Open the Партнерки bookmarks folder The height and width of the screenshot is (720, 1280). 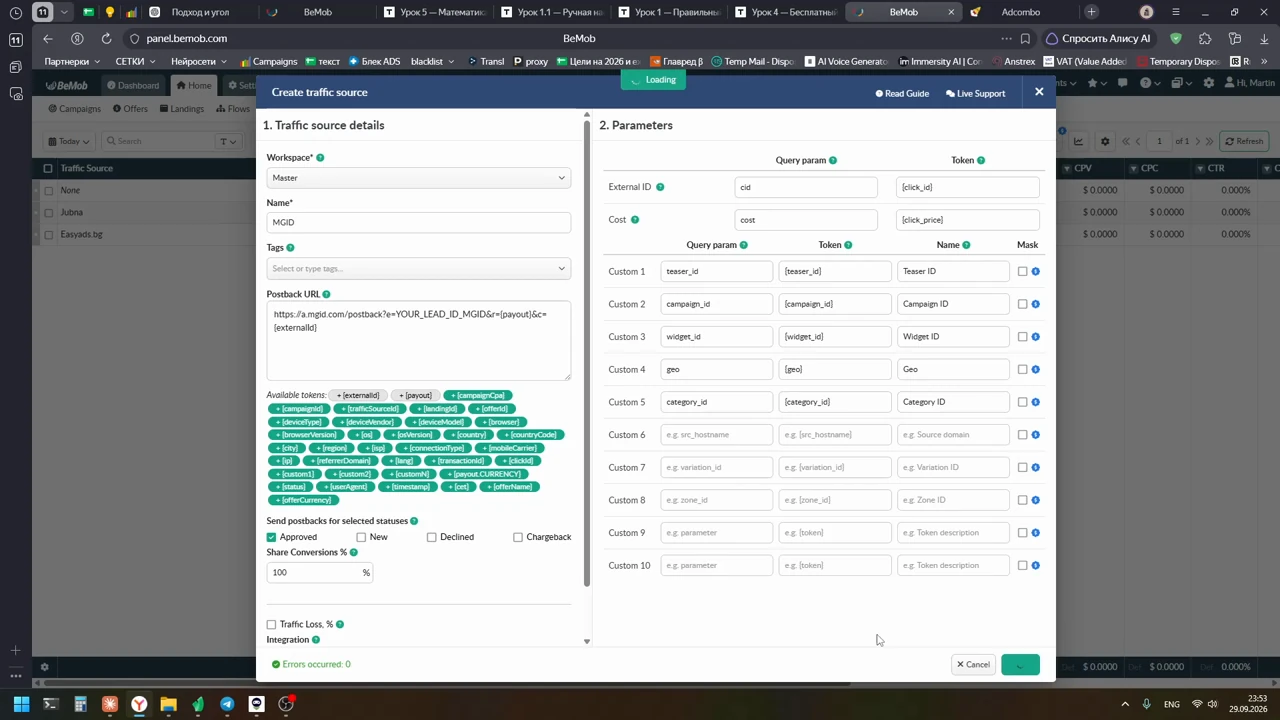tap(72, 61)
